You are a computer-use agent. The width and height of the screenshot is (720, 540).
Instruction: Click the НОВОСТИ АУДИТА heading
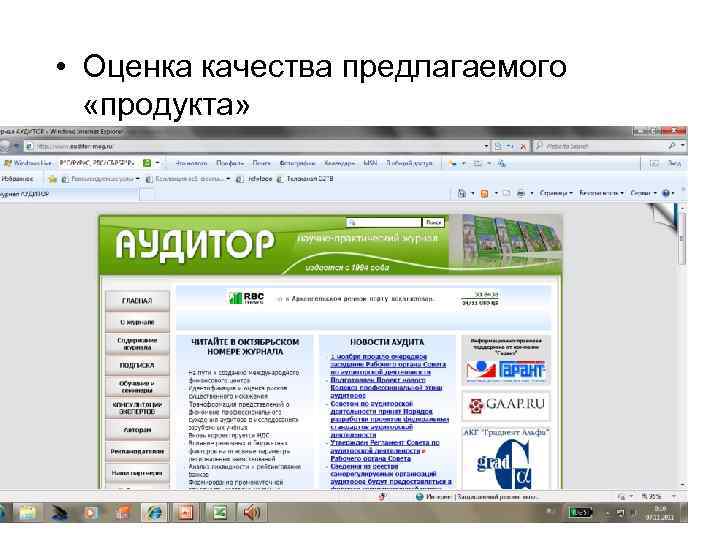(x=387, y=342)
